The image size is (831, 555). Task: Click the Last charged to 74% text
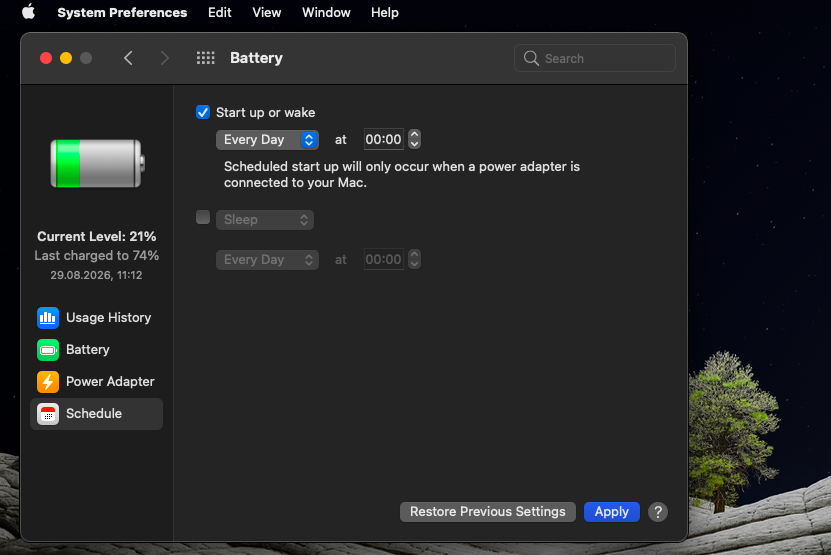(96, 256)
